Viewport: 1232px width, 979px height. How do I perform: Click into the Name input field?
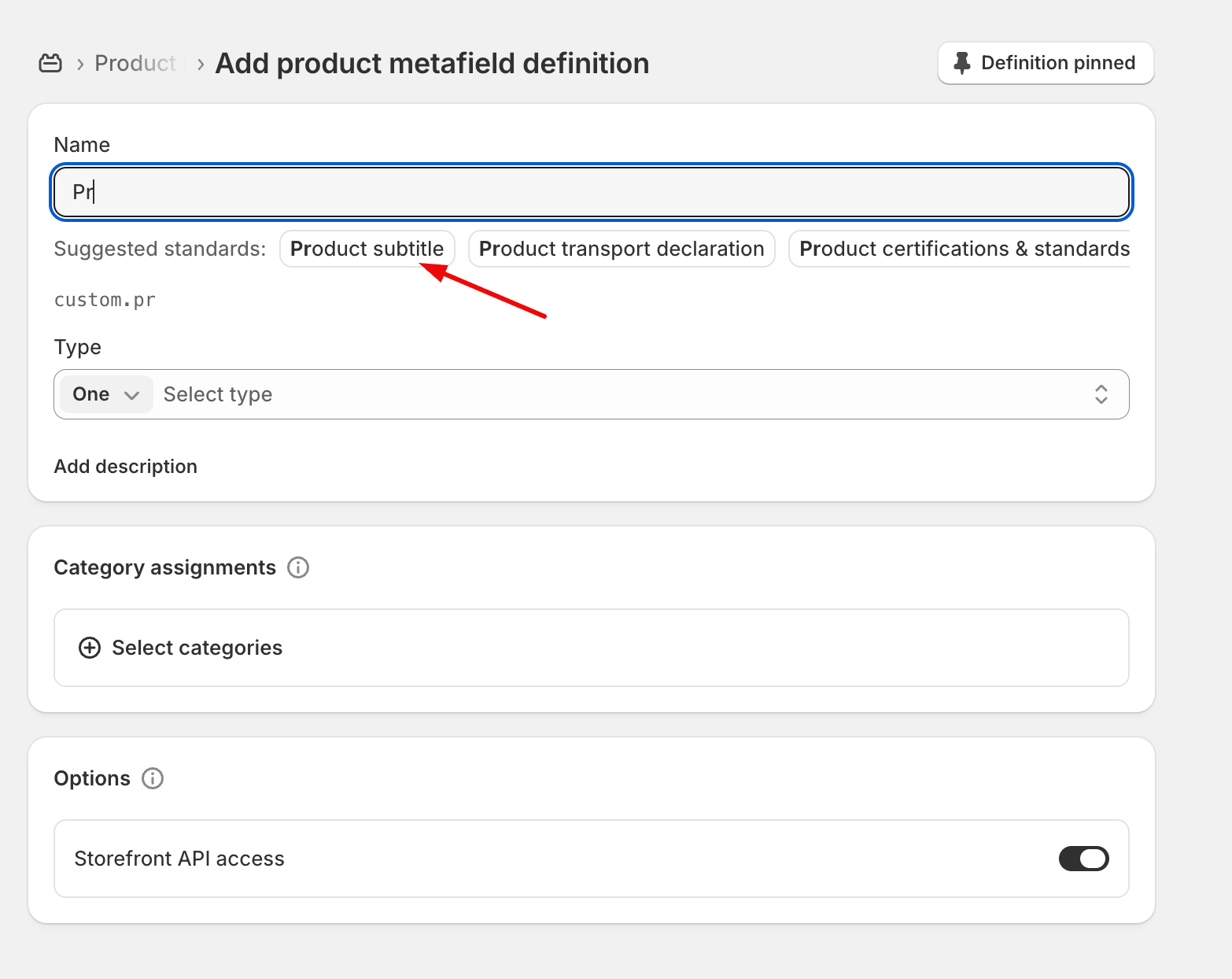point(590,192)
